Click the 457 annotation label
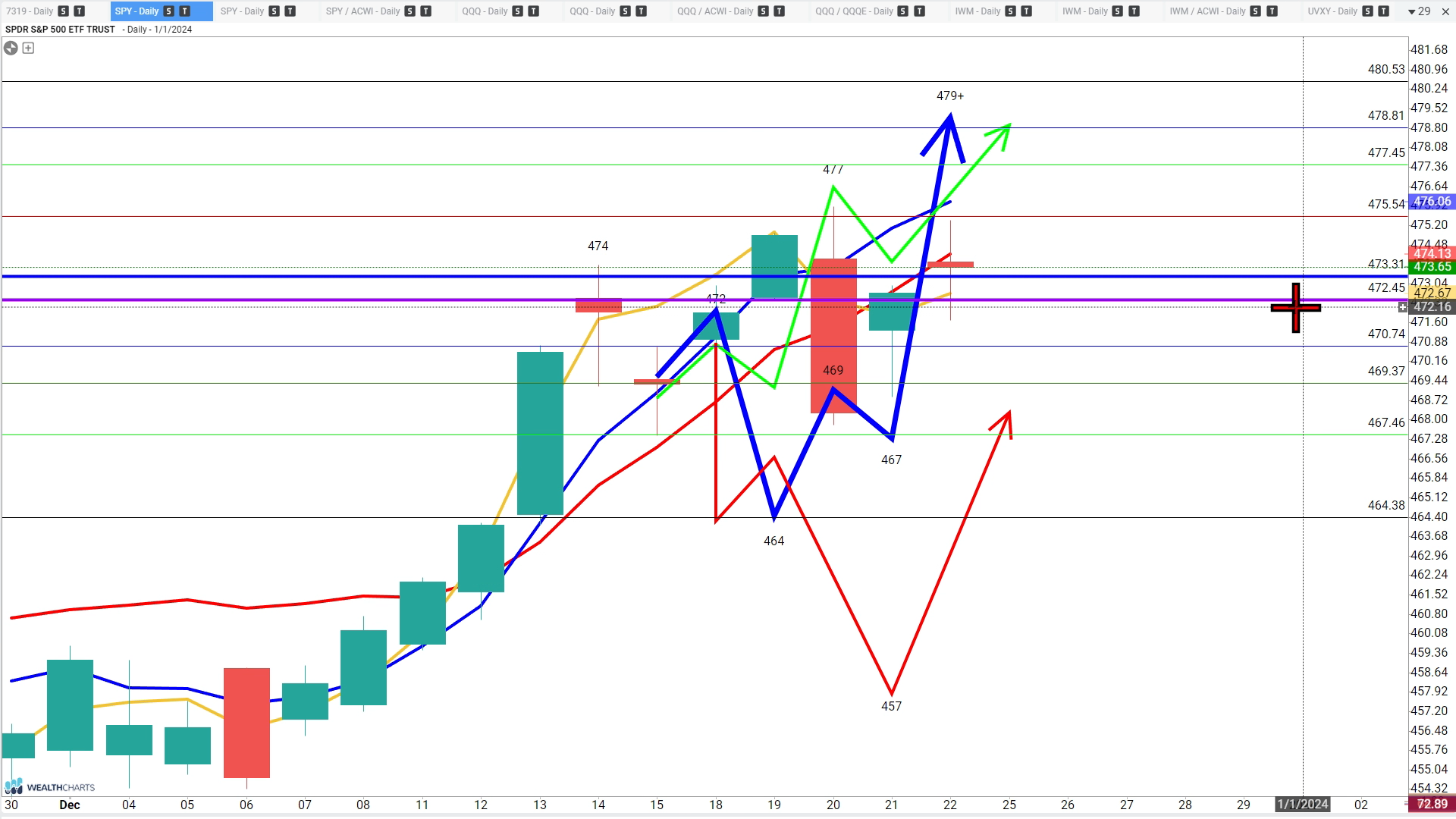The height and width of the screenshot is (819, 1456). point(891,706)
